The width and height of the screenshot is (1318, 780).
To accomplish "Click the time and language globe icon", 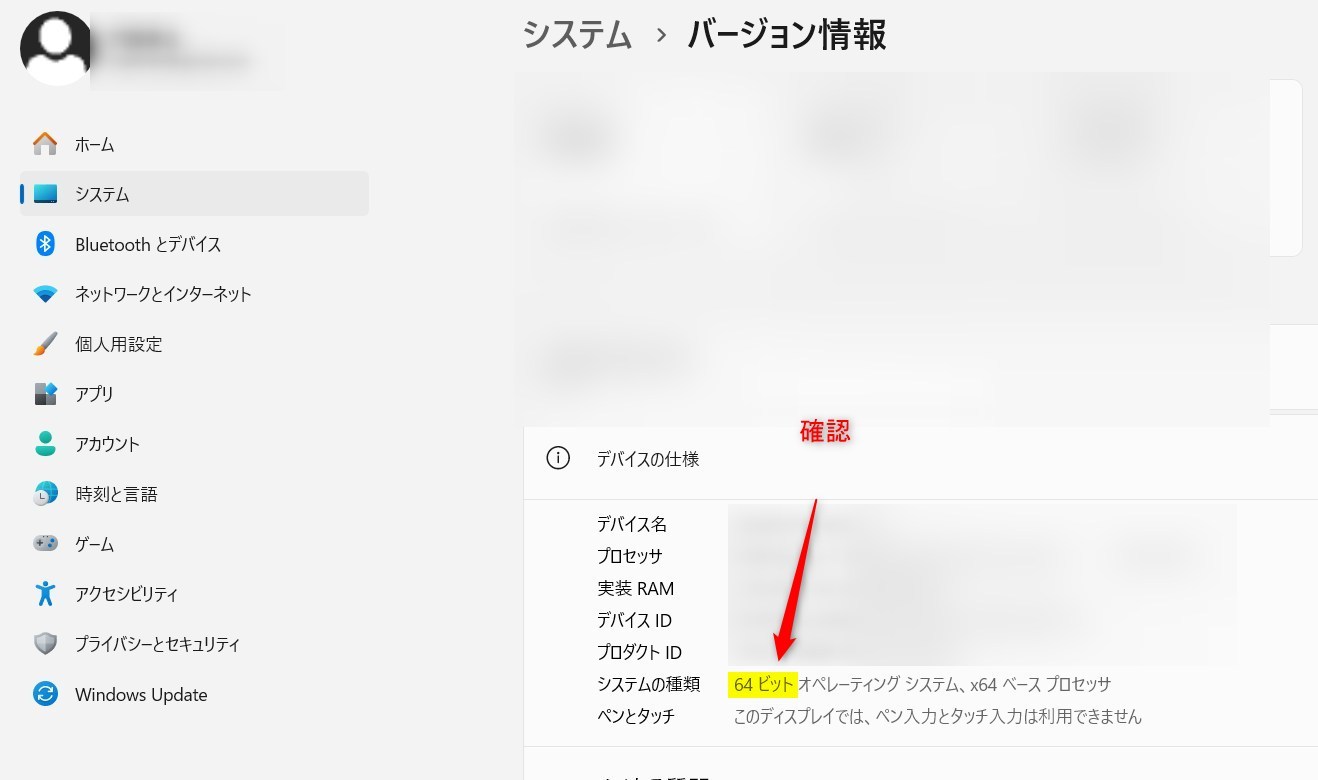I will pyautogui.click(x=45, y=494).
